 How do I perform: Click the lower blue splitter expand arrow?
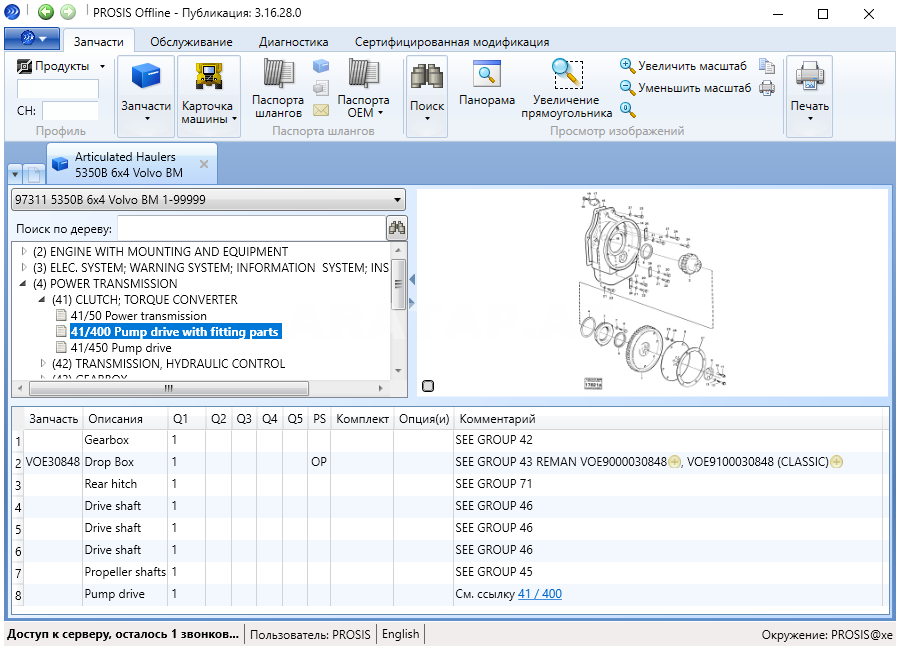click(412, 302)
